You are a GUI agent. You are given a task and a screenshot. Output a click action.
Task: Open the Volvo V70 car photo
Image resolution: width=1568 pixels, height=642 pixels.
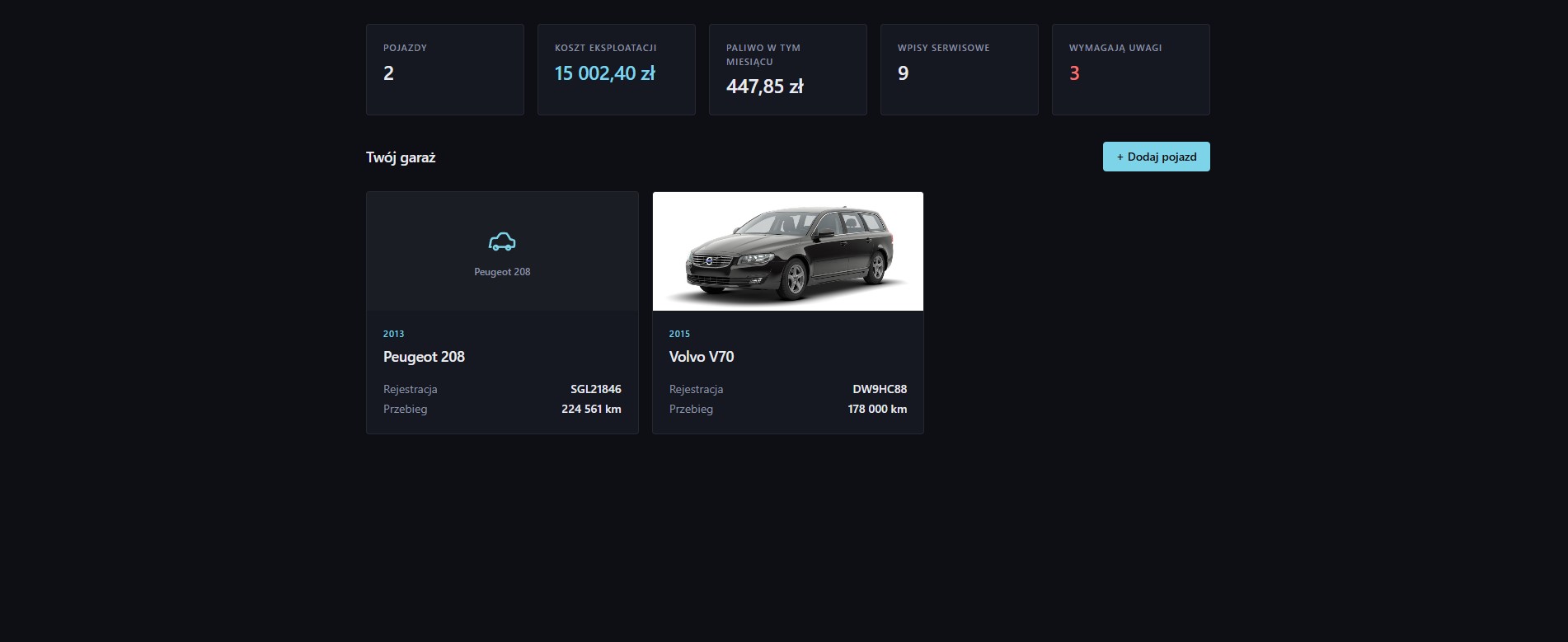788,251
